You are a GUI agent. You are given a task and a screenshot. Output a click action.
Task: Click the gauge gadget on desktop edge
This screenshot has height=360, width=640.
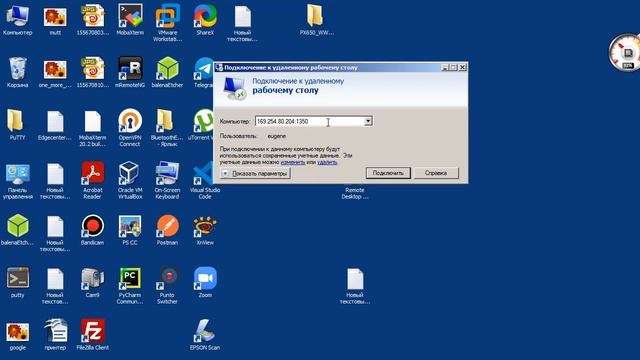(624, 53)
